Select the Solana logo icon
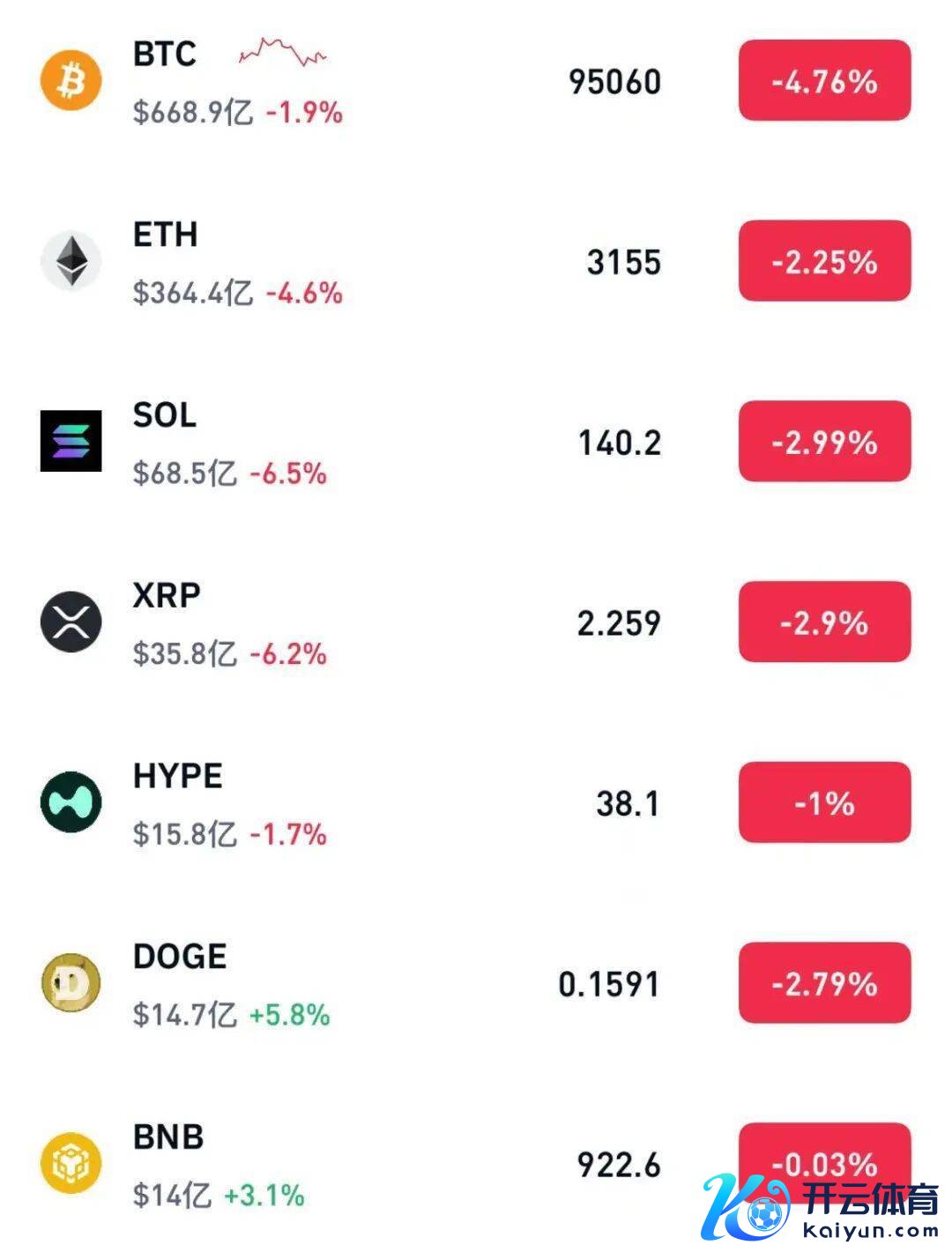The height and width of the screenshot is (1260, 952). tap(71, 441)
